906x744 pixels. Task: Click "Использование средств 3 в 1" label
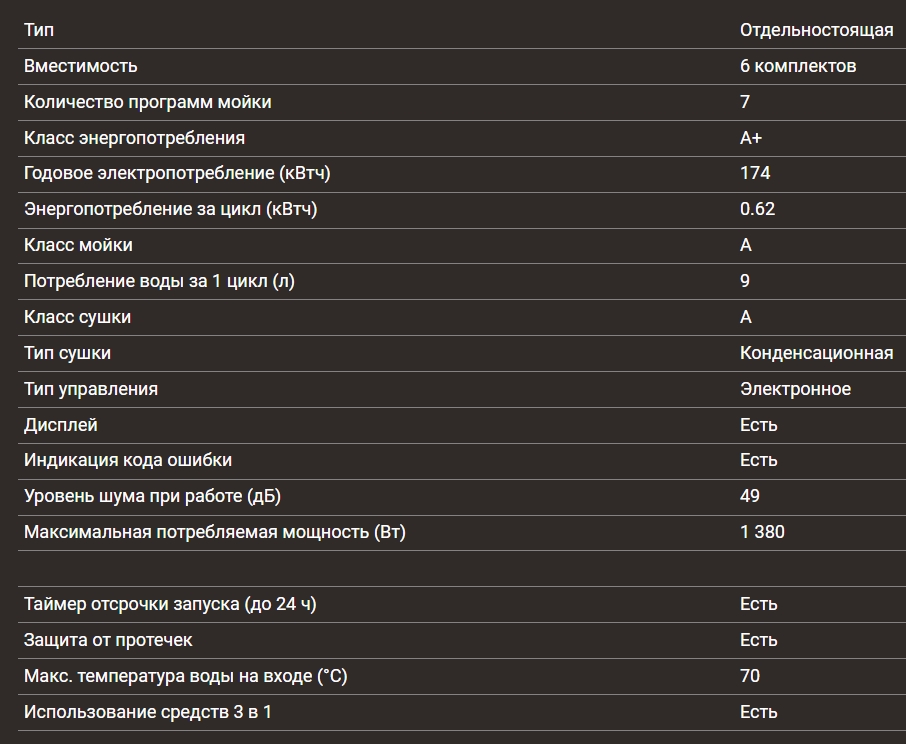pyautogui.click(x=148, y=712)
